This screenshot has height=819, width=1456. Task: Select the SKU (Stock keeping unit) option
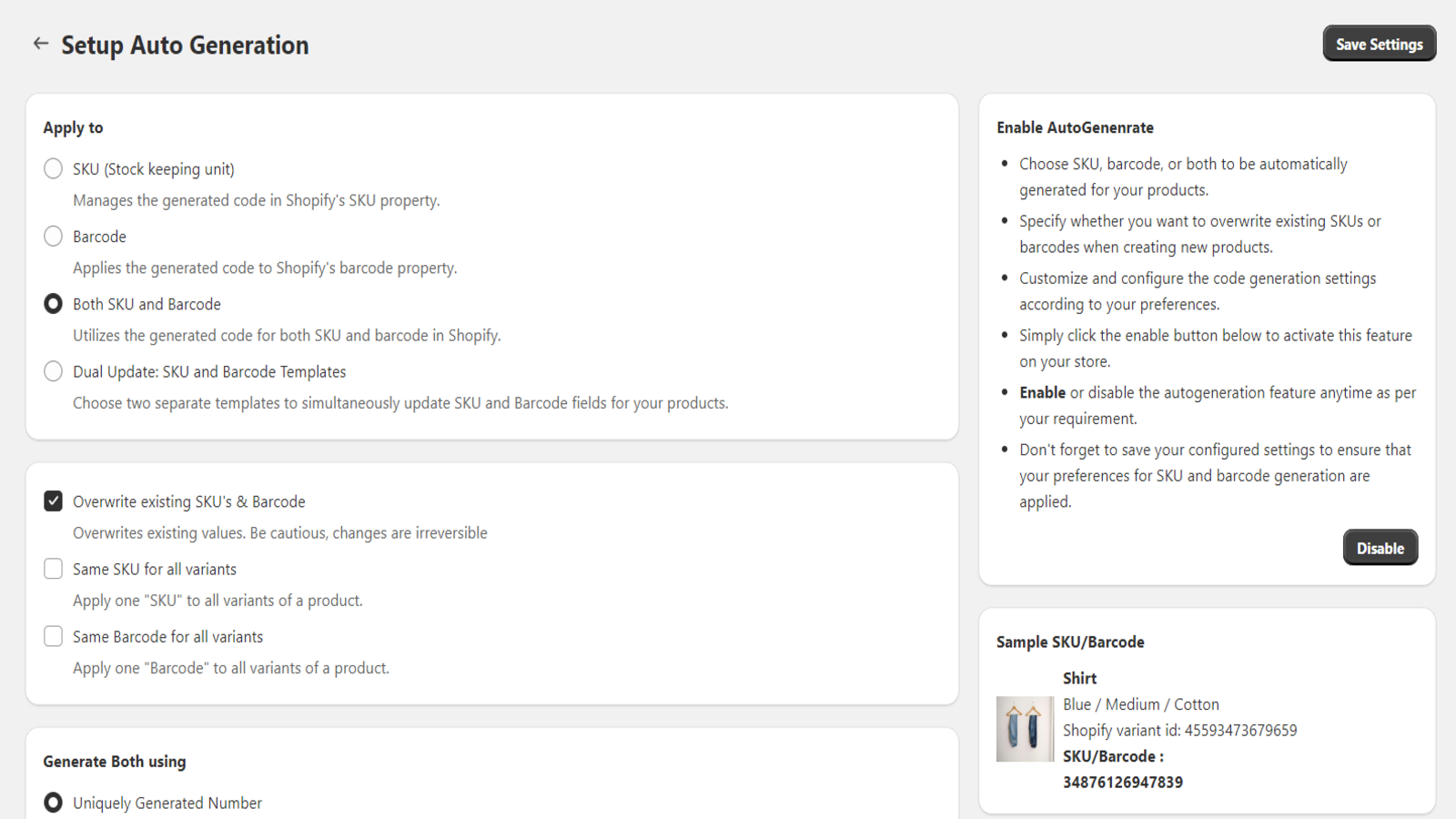[53, 168]
